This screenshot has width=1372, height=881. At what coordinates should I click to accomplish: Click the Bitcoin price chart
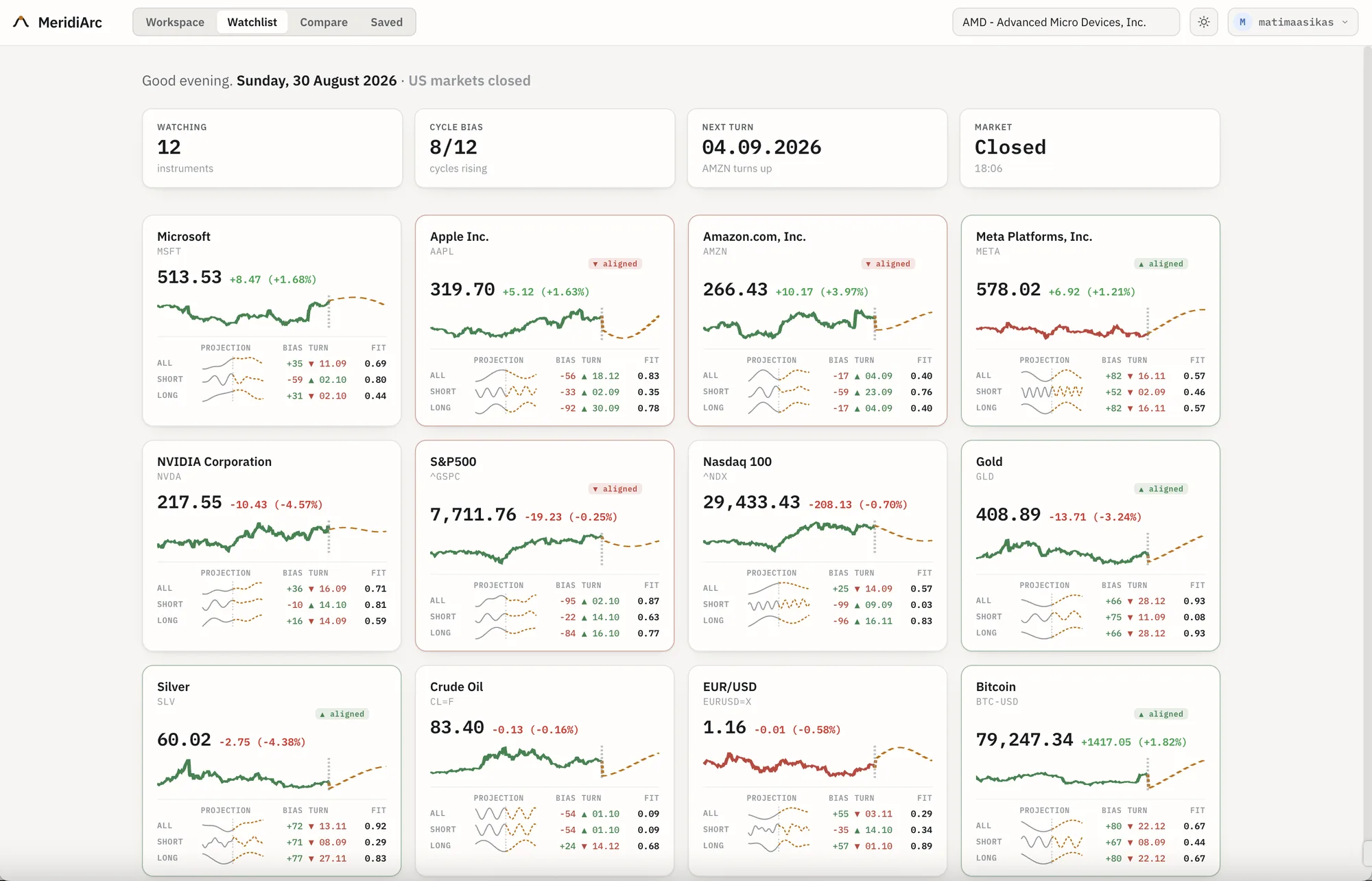click(x=1091, y=774)
